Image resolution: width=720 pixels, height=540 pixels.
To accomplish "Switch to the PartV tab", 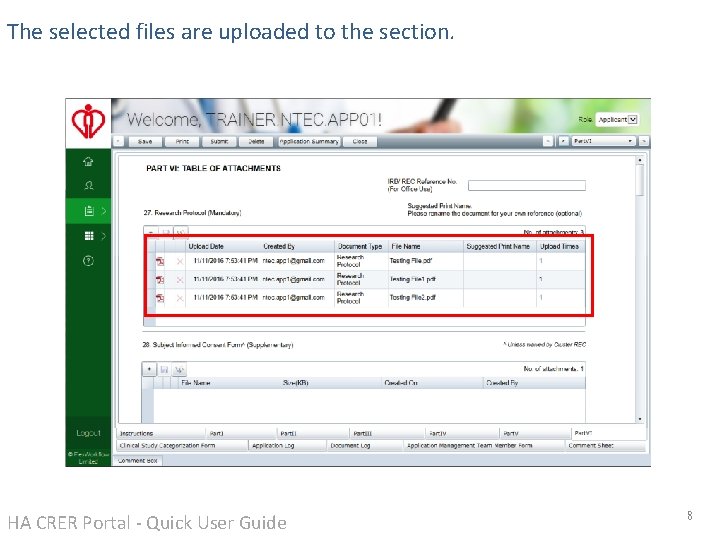I will point(535,433).
